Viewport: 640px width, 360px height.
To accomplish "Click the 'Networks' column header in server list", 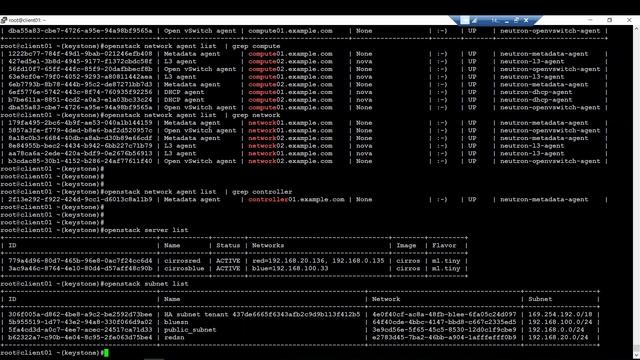I will coord(268,246).
